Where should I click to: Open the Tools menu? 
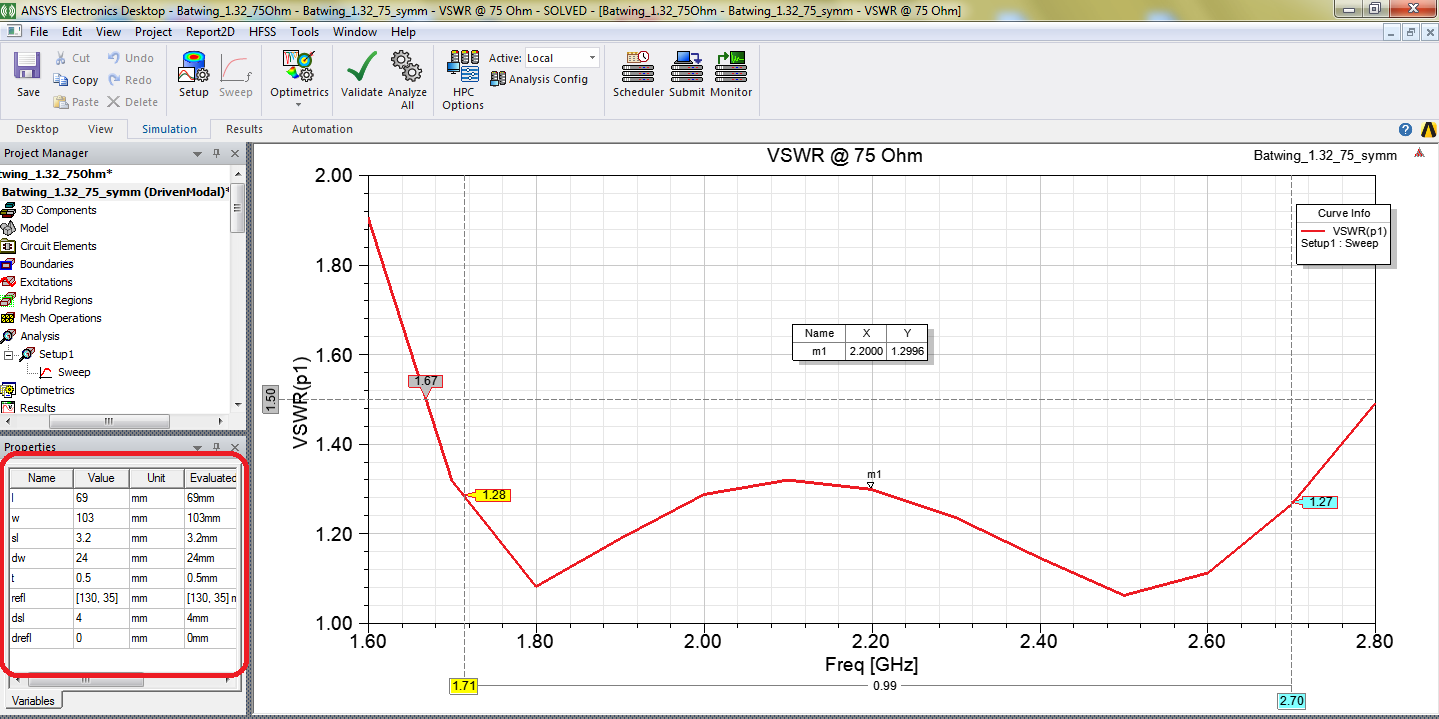(305, 32)
